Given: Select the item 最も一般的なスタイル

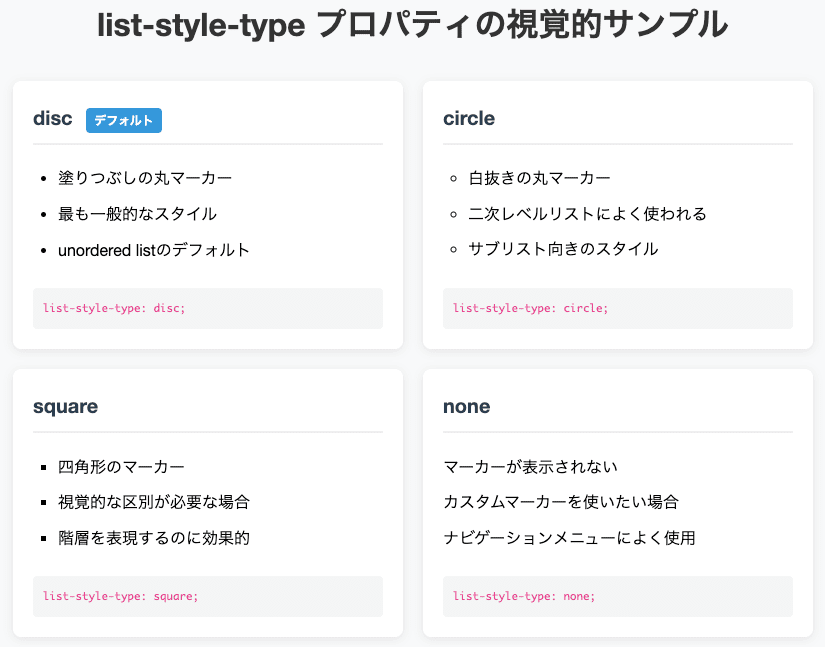Looking at the screenshot, I should coord(137,214).
